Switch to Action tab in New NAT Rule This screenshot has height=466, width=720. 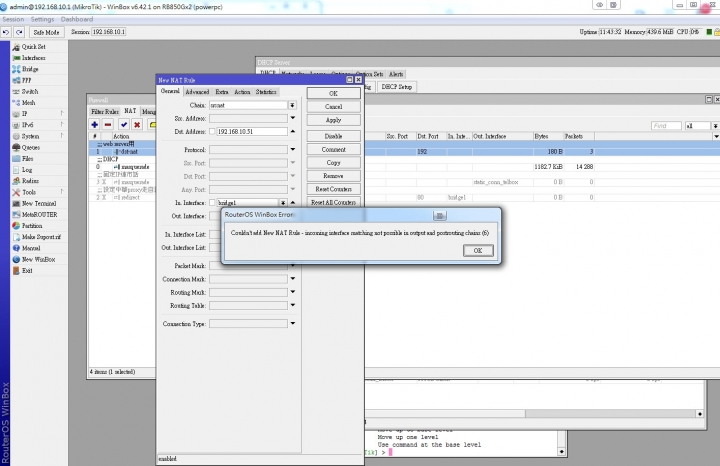pyautogui.click(x=242, y=92)
